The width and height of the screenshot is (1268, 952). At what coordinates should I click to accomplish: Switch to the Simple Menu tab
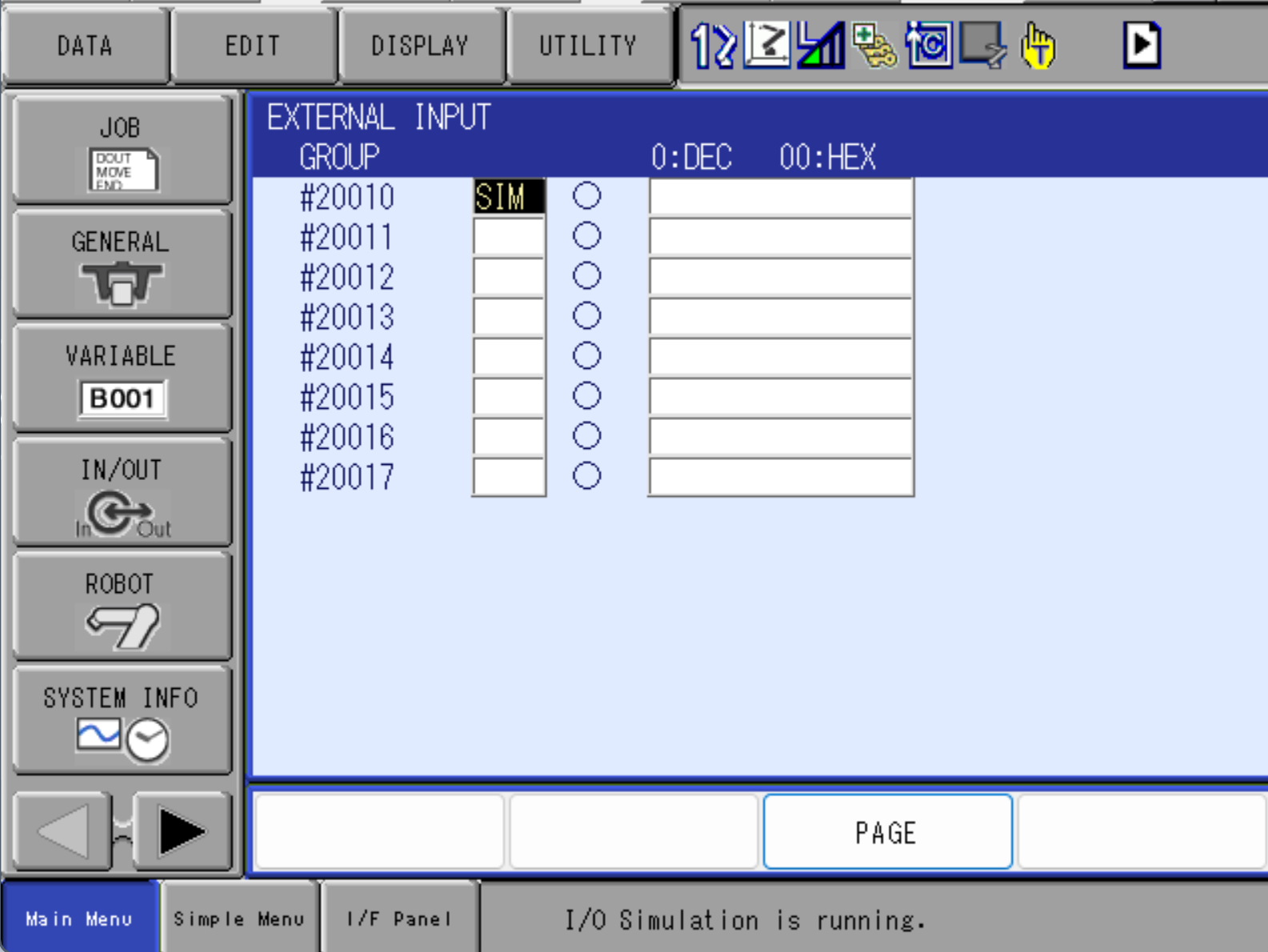239,918
